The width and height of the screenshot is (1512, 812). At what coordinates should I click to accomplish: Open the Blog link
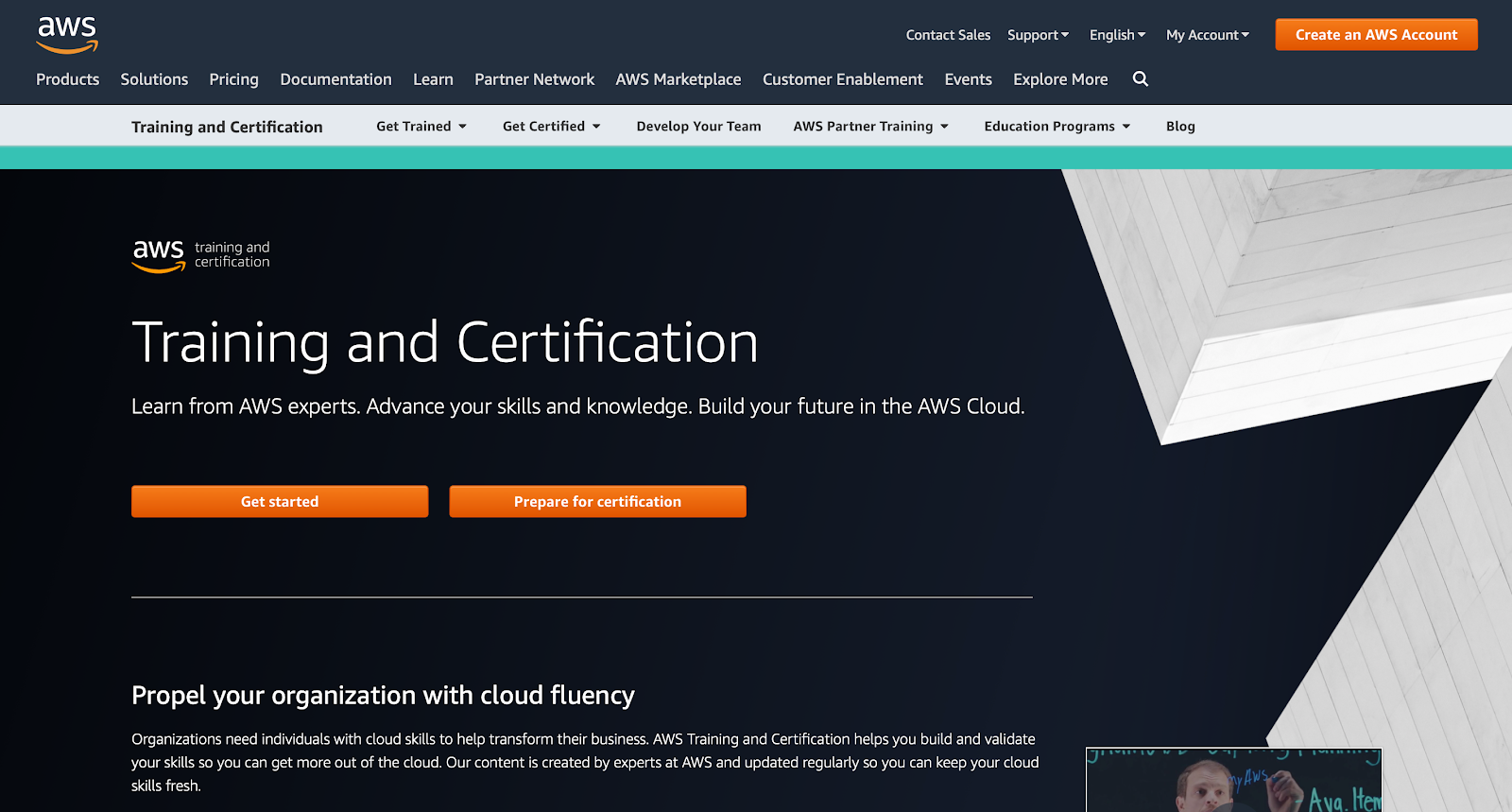pyautogui.click(x=1180, y=127)
